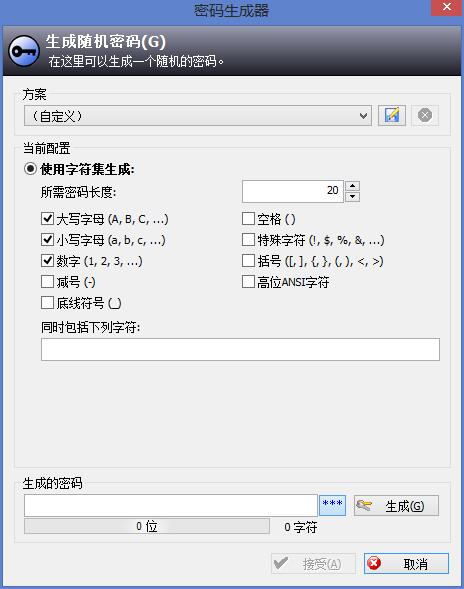This screenshot has height=589, width=464.
Task: Increase password length with up arrow
Action: (x=352, y=186)
